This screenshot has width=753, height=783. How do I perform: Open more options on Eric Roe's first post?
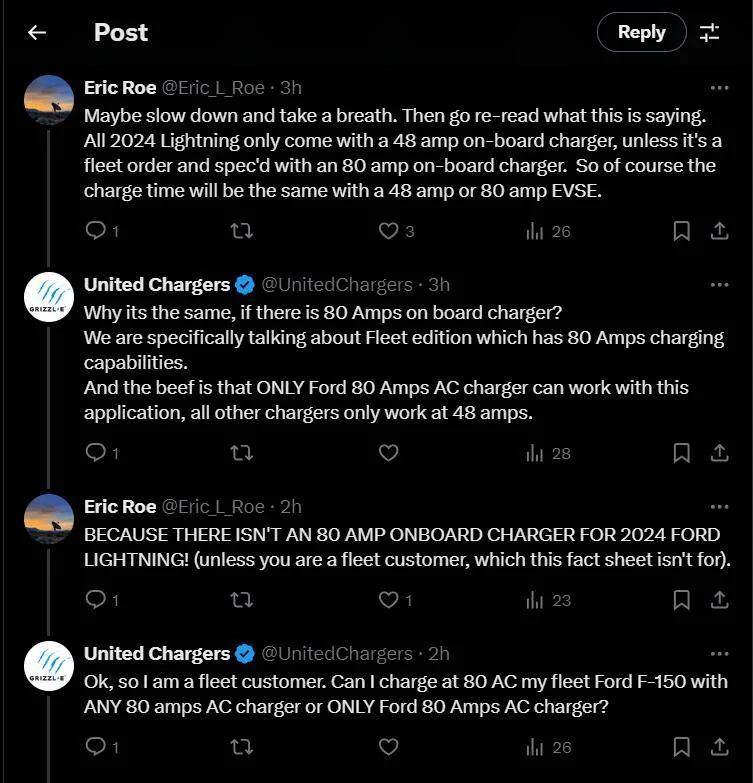pos(719,88)
